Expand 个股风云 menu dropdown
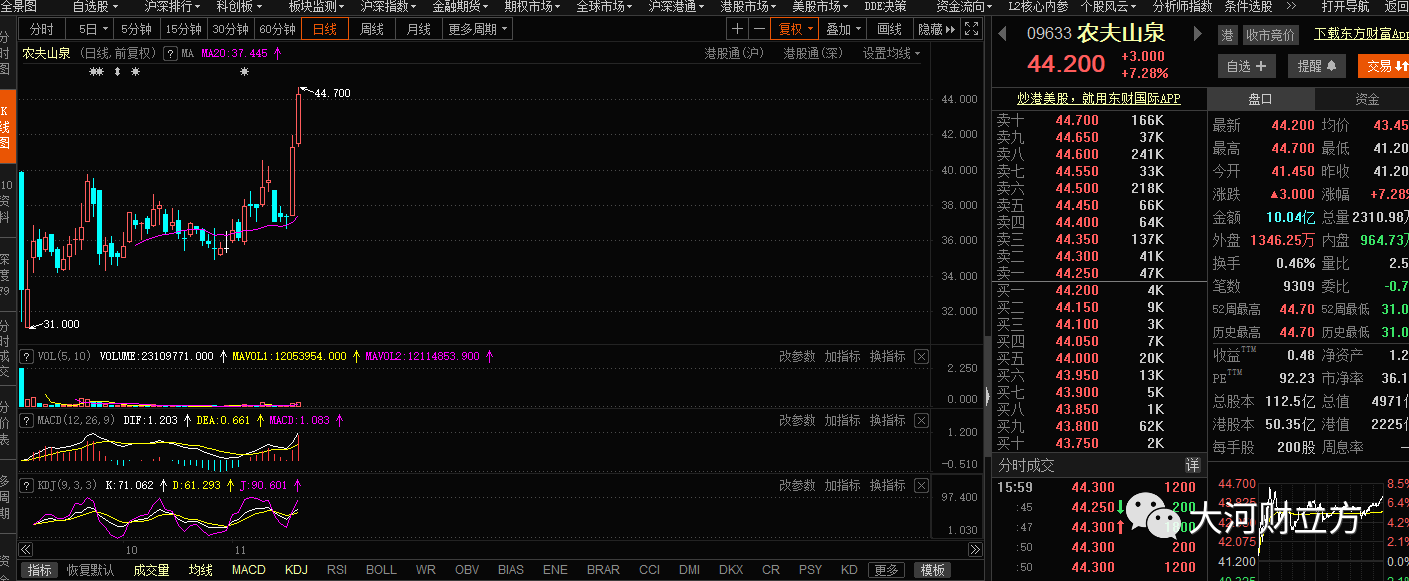The height and width of the screenshot is (581, 1409). (x=1108, y=6)
